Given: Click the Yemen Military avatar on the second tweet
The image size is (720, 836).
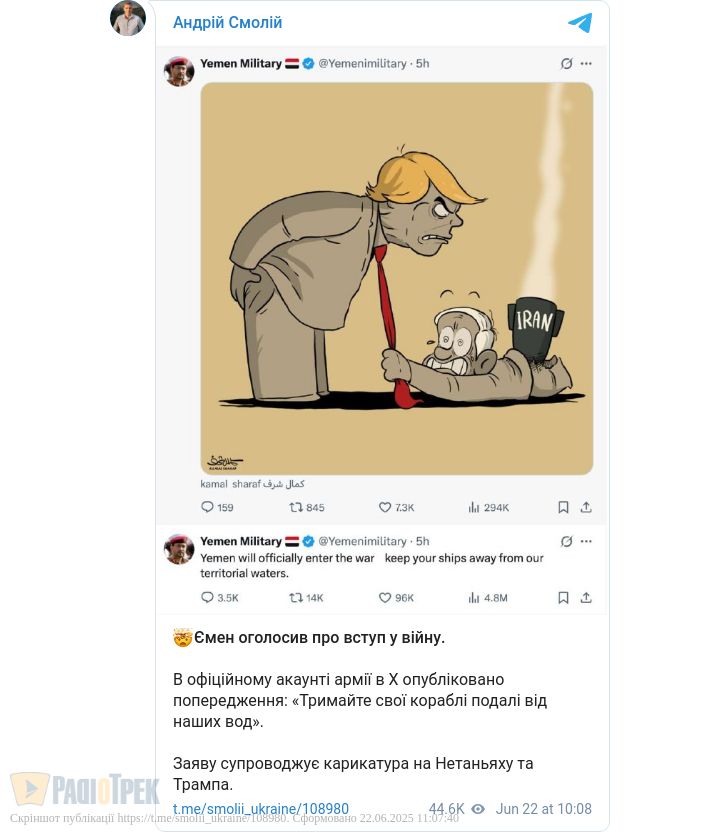Looking at the screenshot, I should [179, 549].
